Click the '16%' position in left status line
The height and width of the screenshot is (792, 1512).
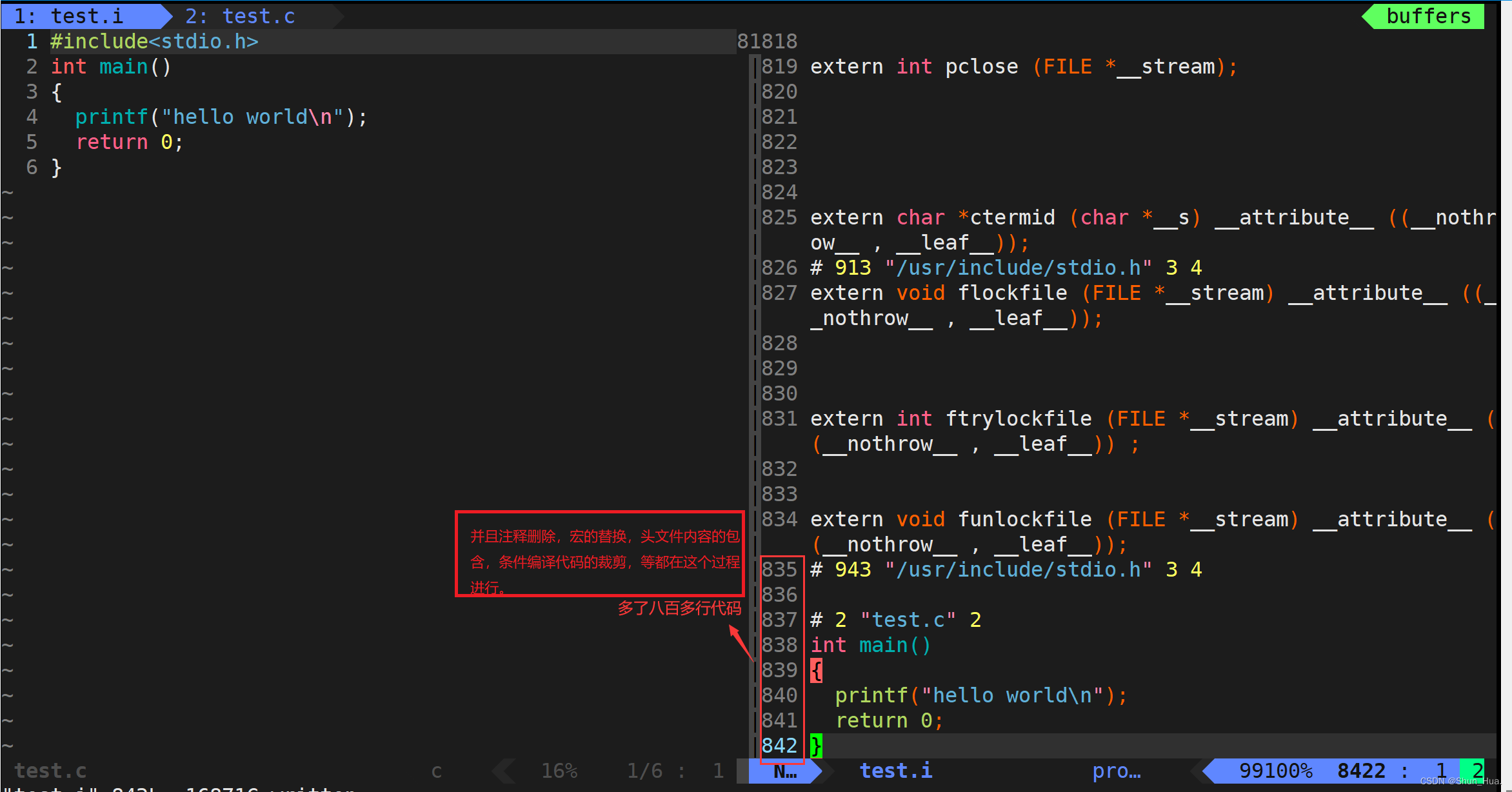(559, 771)
